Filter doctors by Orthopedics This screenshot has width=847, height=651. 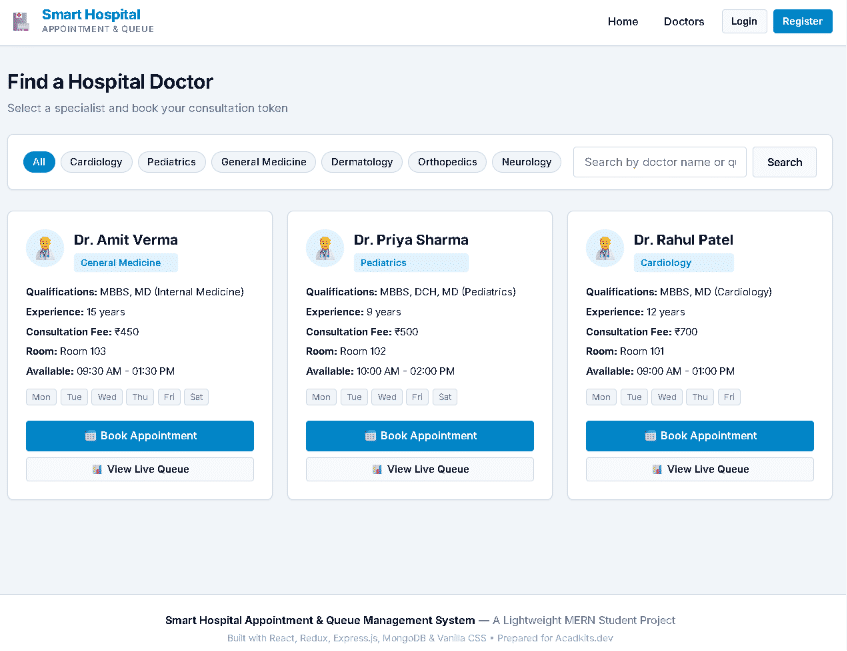click(x=447, y=162)
